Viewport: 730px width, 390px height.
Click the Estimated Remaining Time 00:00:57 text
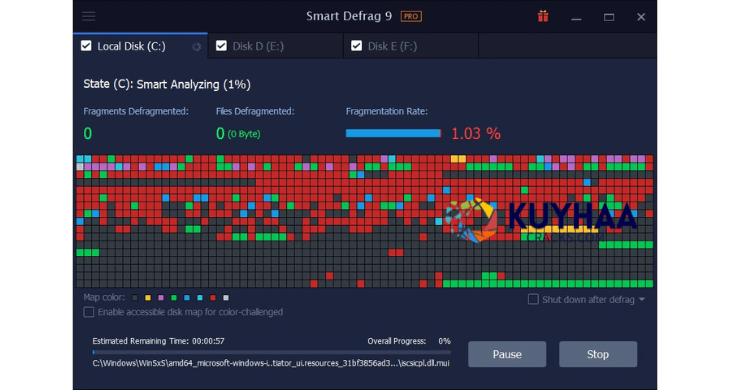pos(158,341)
